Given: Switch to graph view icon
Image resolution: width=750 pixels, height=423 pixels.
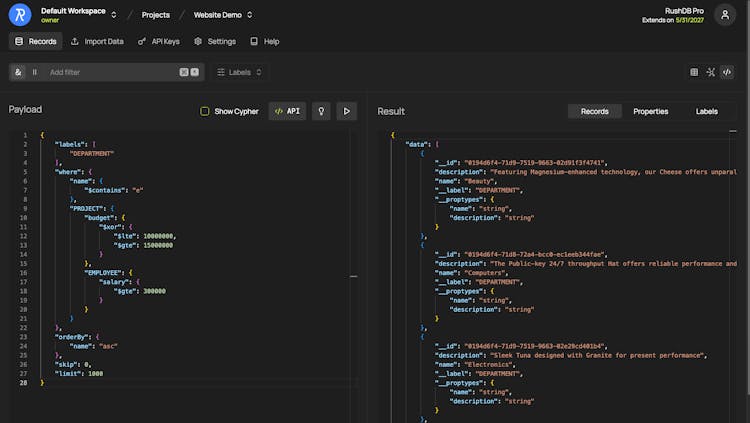Looking at the screenshot, I should coord(711,72).
